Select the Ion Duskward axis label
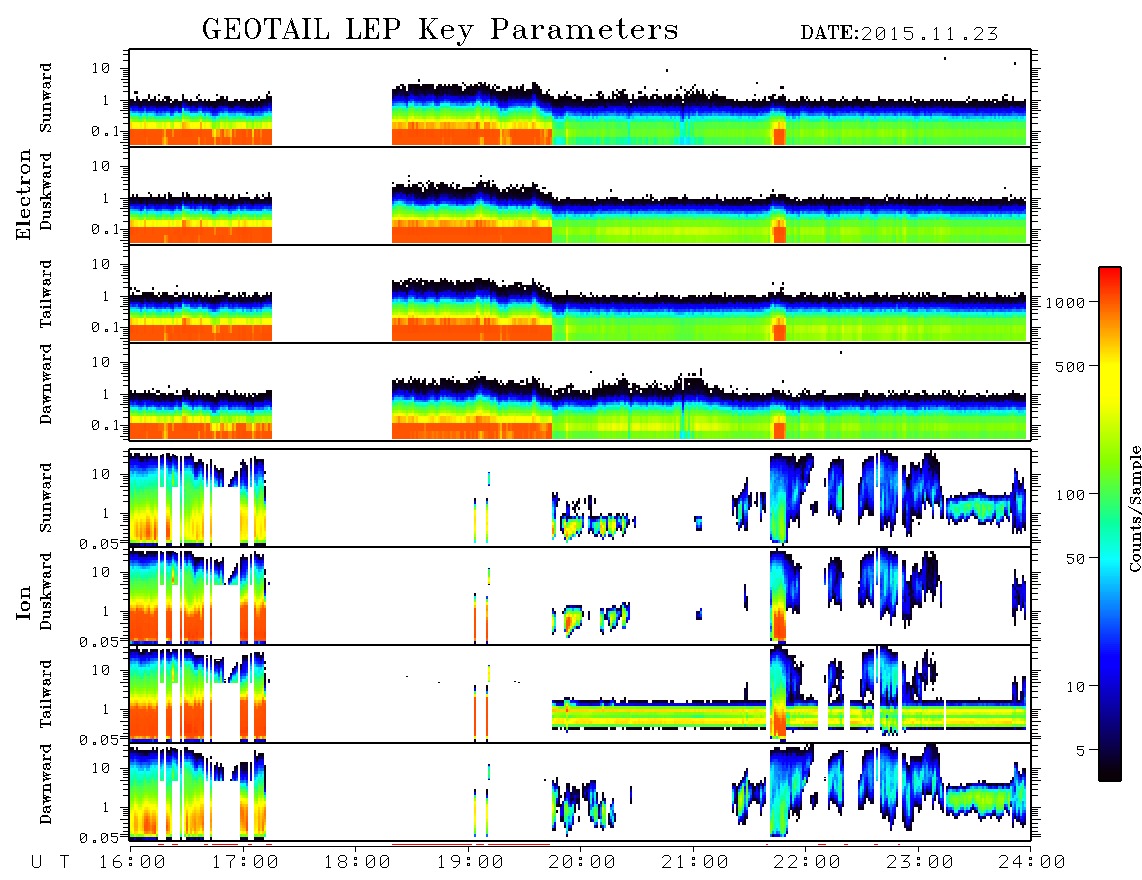Viewport: 1142px width, 880px height. pyautogui.click(x=46, y=592)
